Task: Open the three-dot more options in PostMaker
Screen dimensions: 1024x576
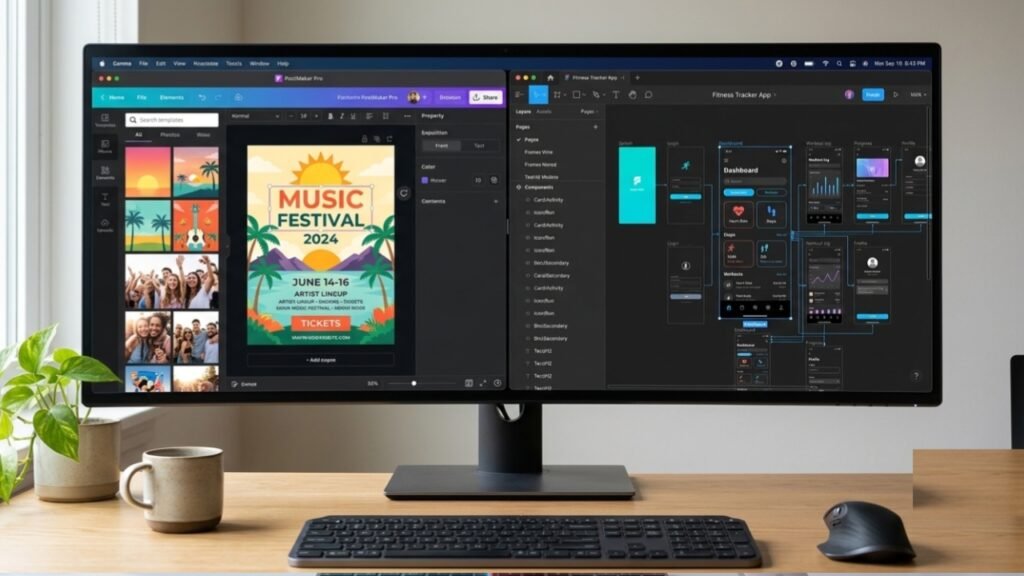Action: [408, 116]
